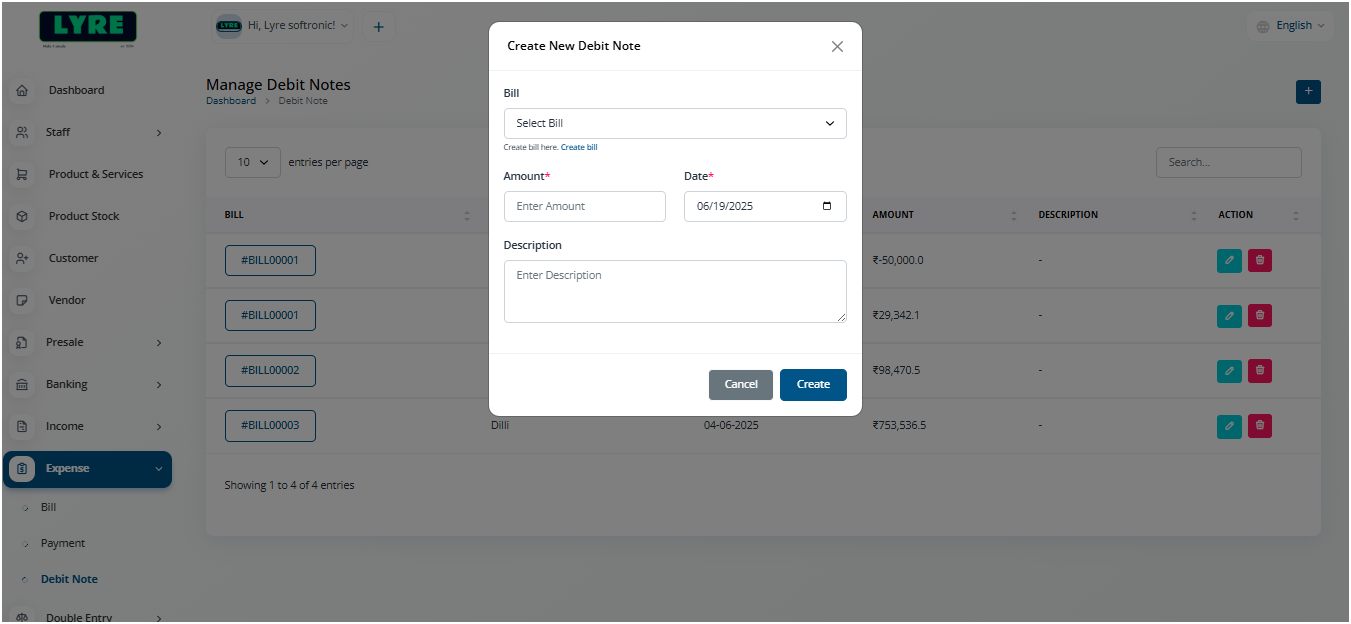Select the Product Stock cube icon
Viewport: 1351px width, 624px height.
pos(21,216)
